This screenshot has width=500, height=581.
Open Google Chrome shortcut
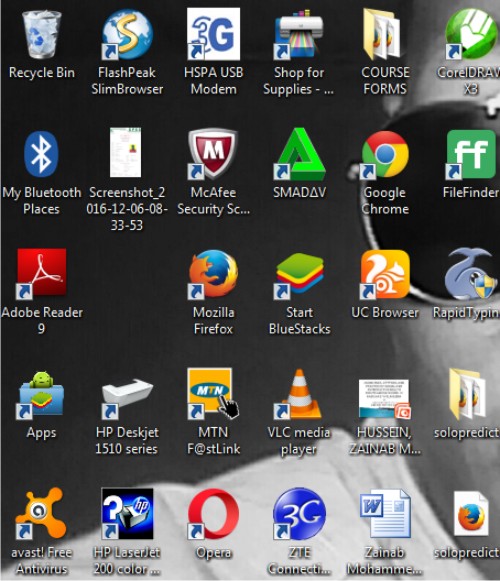[385, 155]
